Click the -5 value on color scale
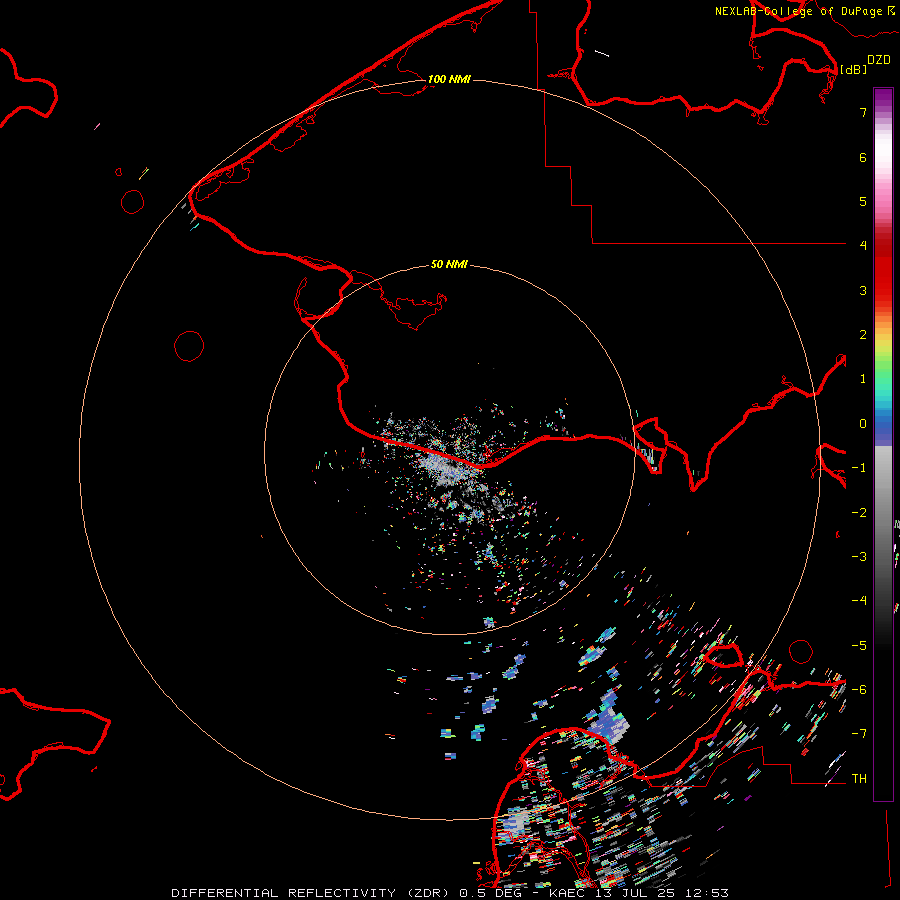900x900 pixels. coord(859,646)
